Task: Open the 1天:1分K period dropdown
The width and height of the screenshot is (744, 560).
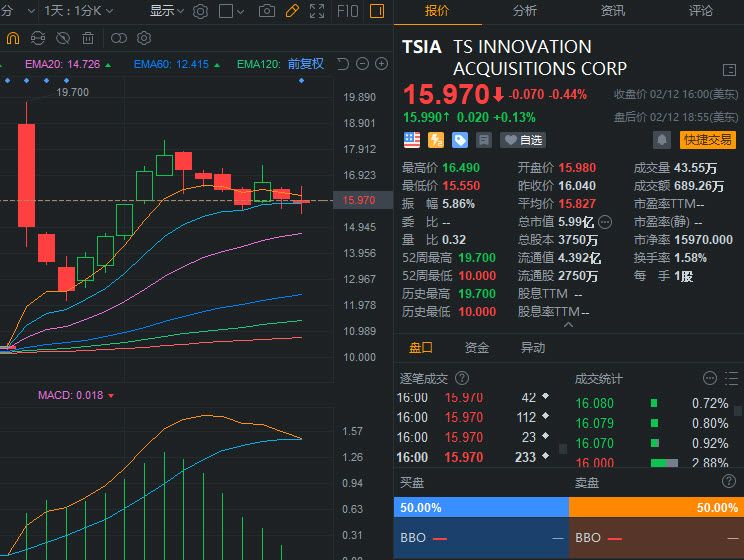Action: (x=79, y=11)
